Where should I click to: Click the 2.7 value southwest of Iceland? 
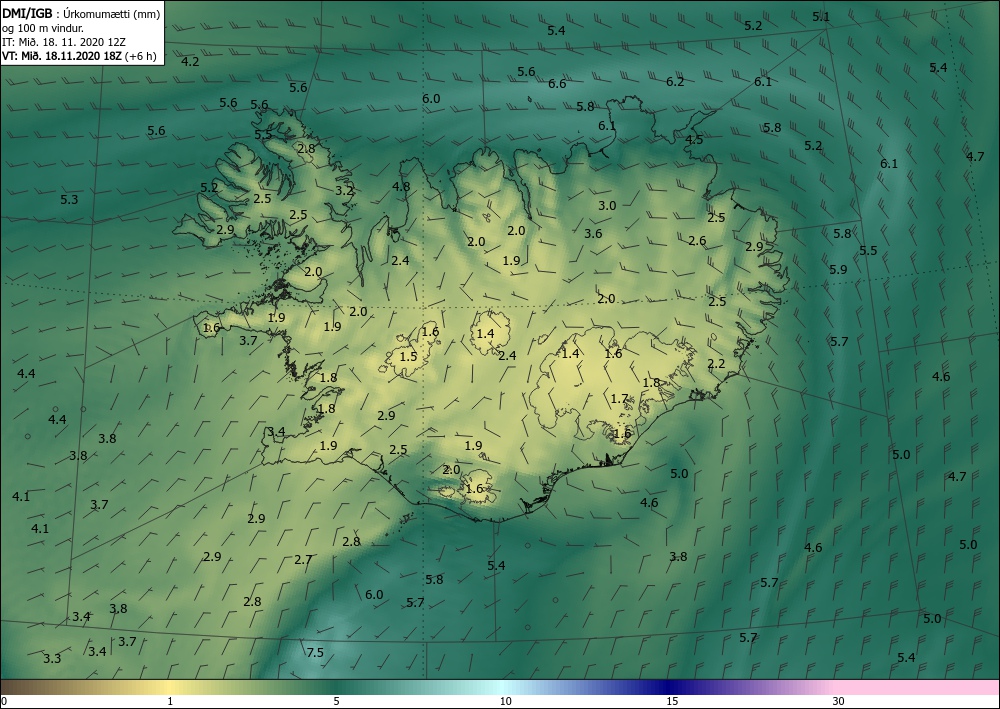coord(303,560)
